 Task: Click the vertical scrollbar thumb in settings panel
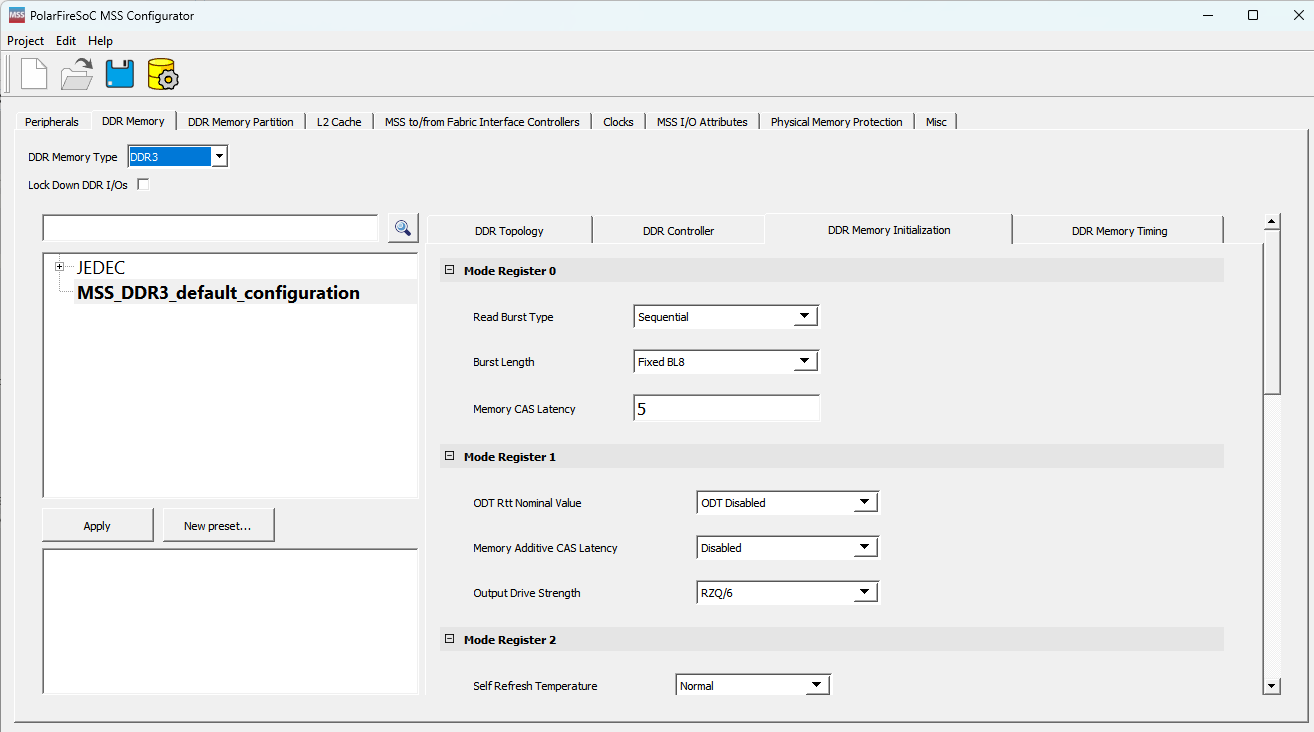pos(1272,313)
